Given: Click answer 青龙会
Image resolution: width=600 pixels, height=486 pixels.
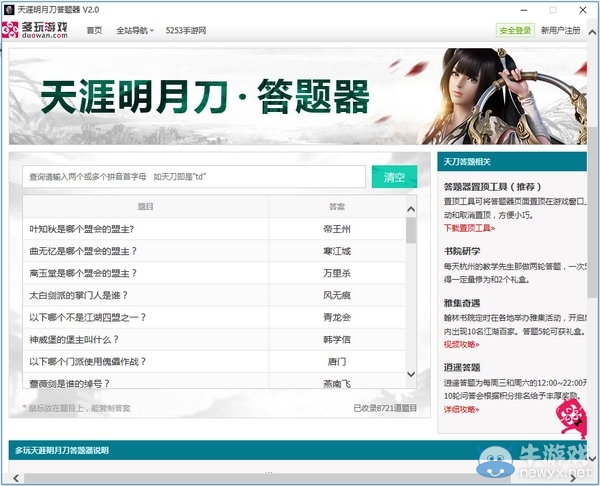Looking at the screenshot, I should tap(337, 318).
